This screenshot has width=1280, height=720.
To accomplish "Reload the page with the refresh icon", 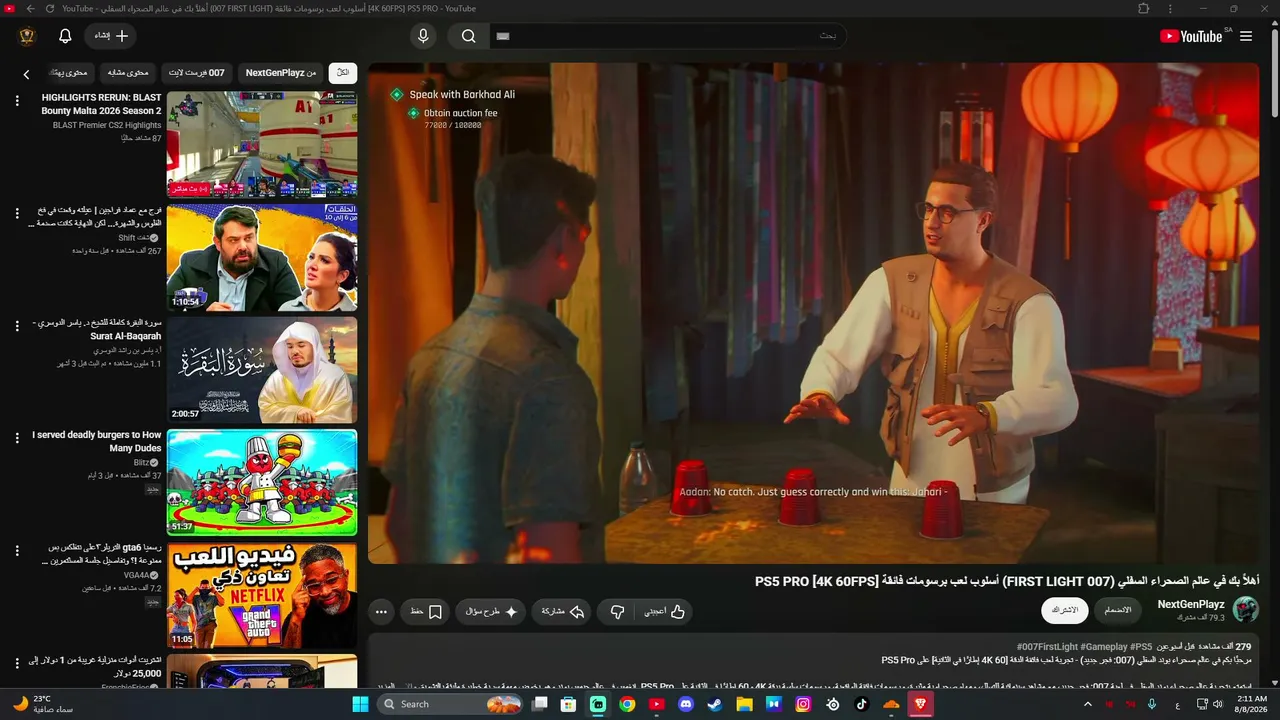I will (x=49, y=8).
